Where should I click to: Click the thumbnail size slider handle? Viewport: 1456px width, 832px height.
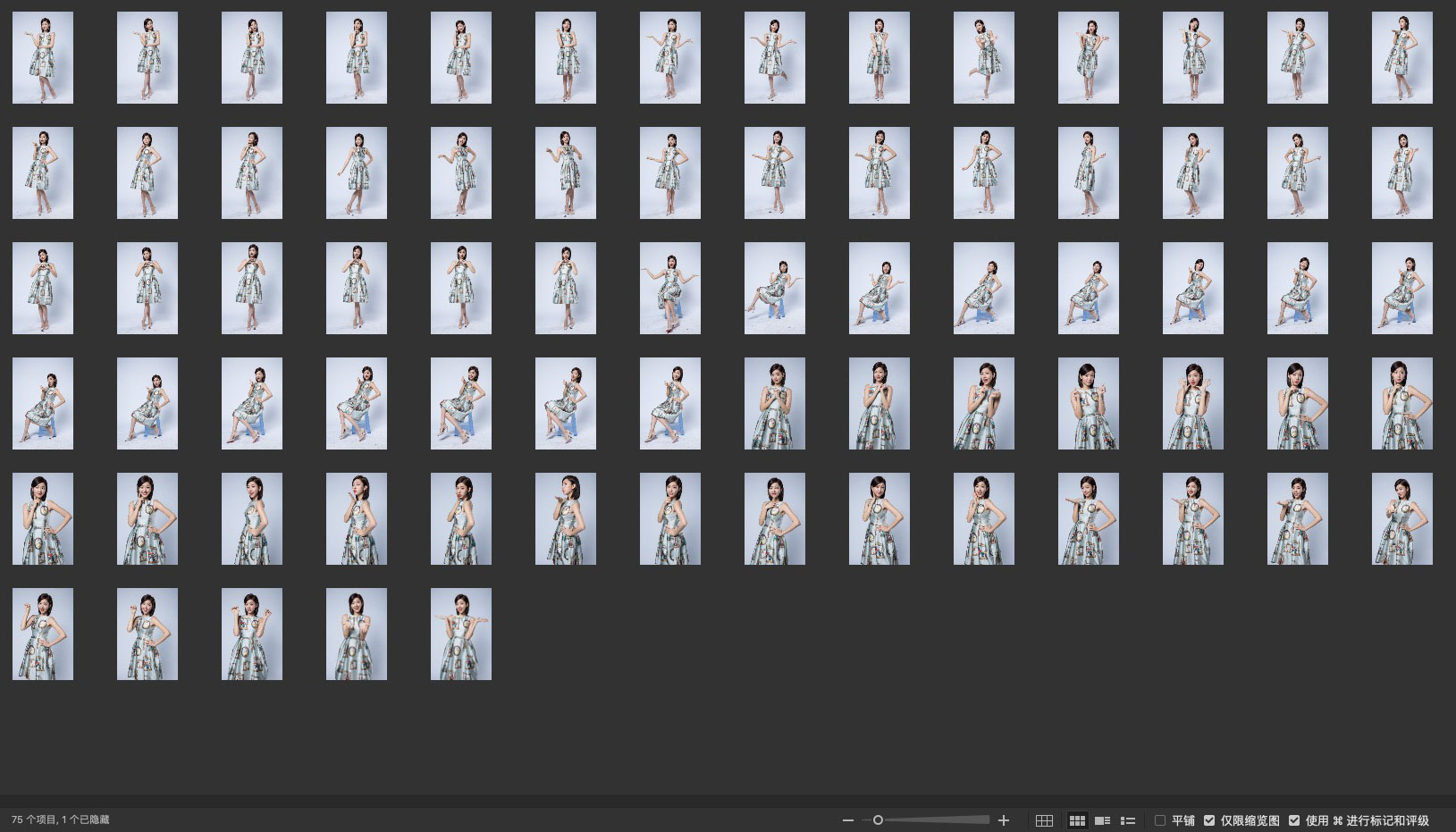click(878, 820)
